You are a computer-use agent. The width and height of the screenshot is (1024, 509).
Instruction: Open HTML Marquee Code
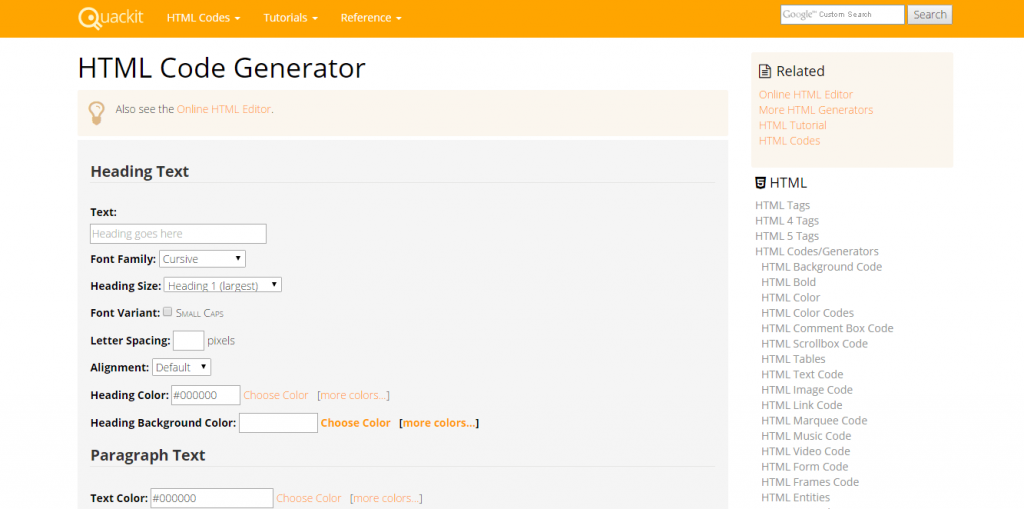click(814, 420)
